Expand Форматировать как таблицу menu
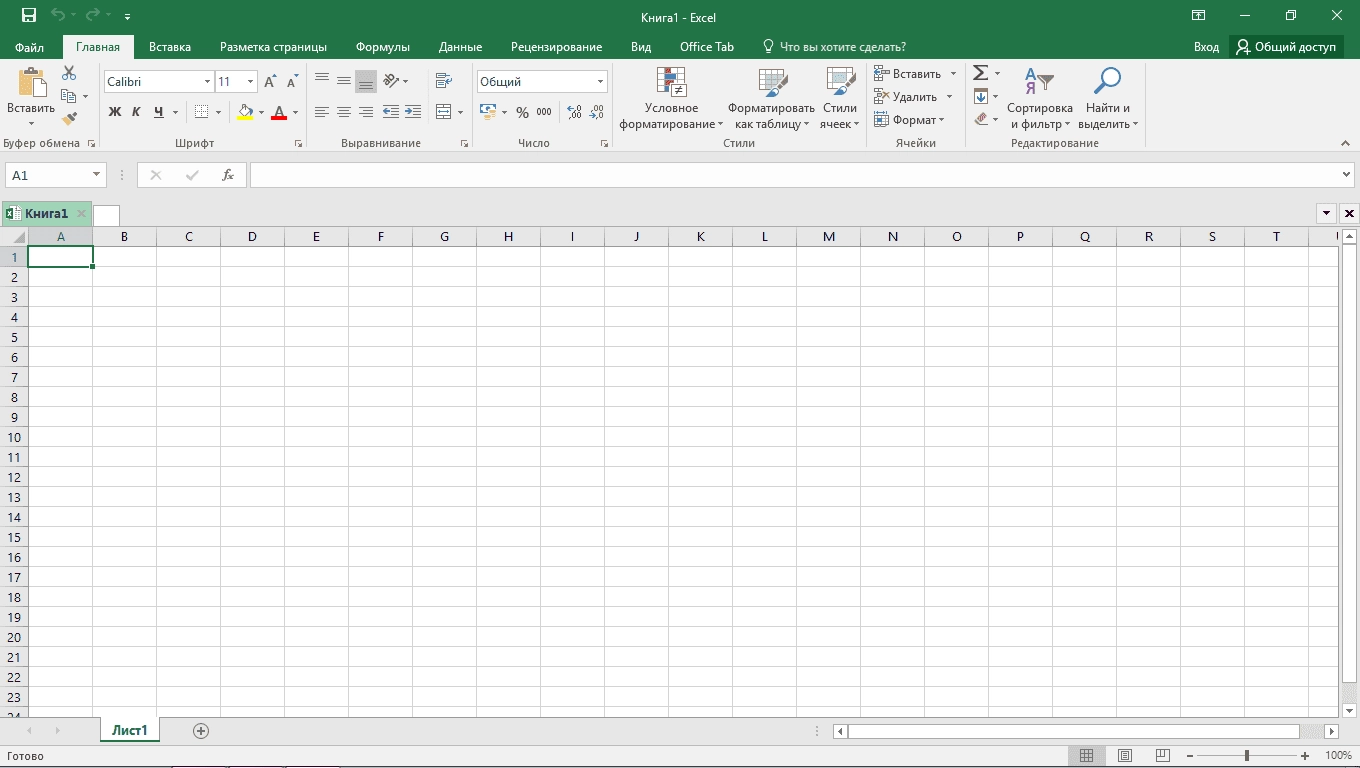 pyautogui.click(x=771, y=98)
